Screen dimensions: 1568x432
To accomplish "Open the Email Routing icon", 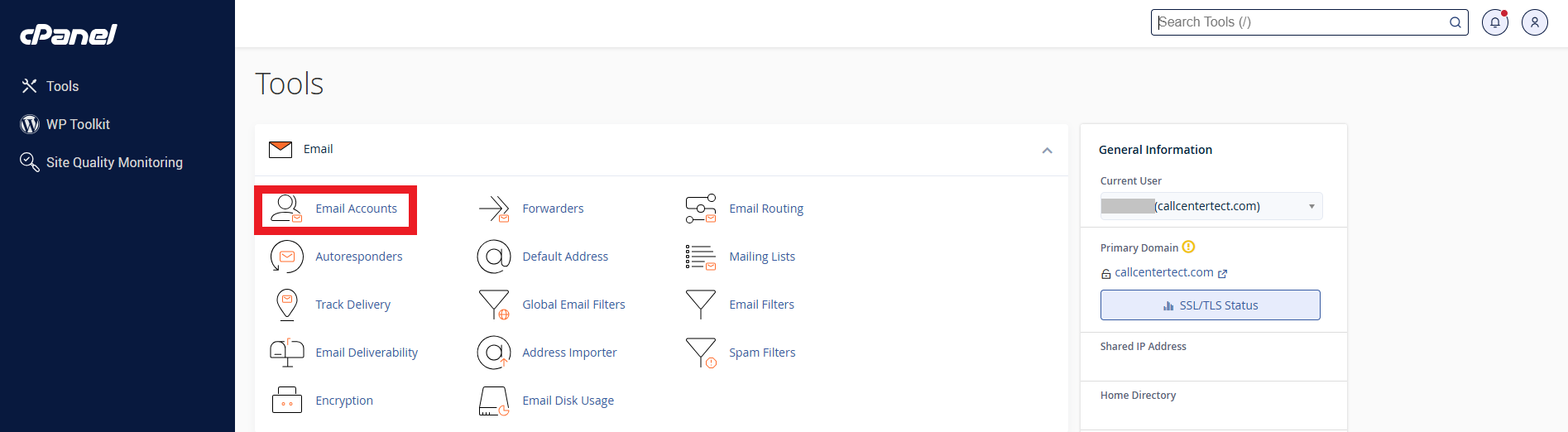I will (x=701, y=209).
